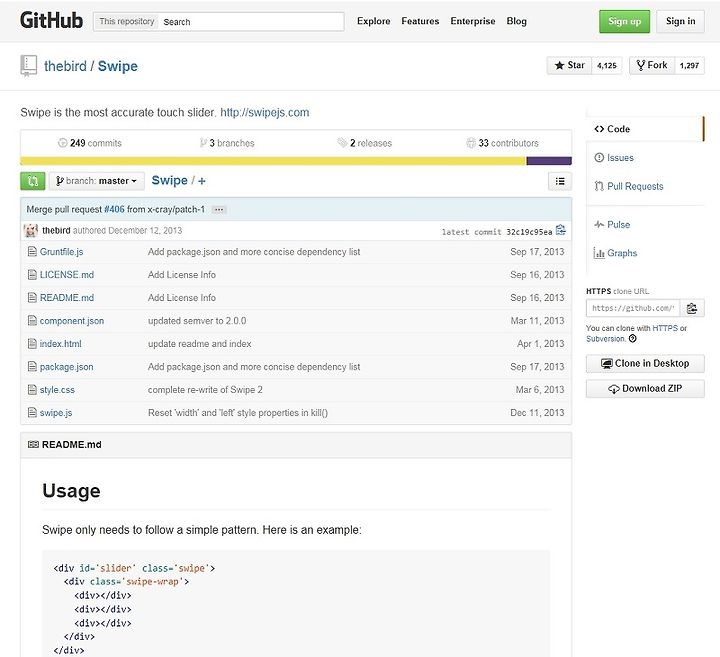View 33 contributors
The image size is (720, 657).
click(502, 143)
